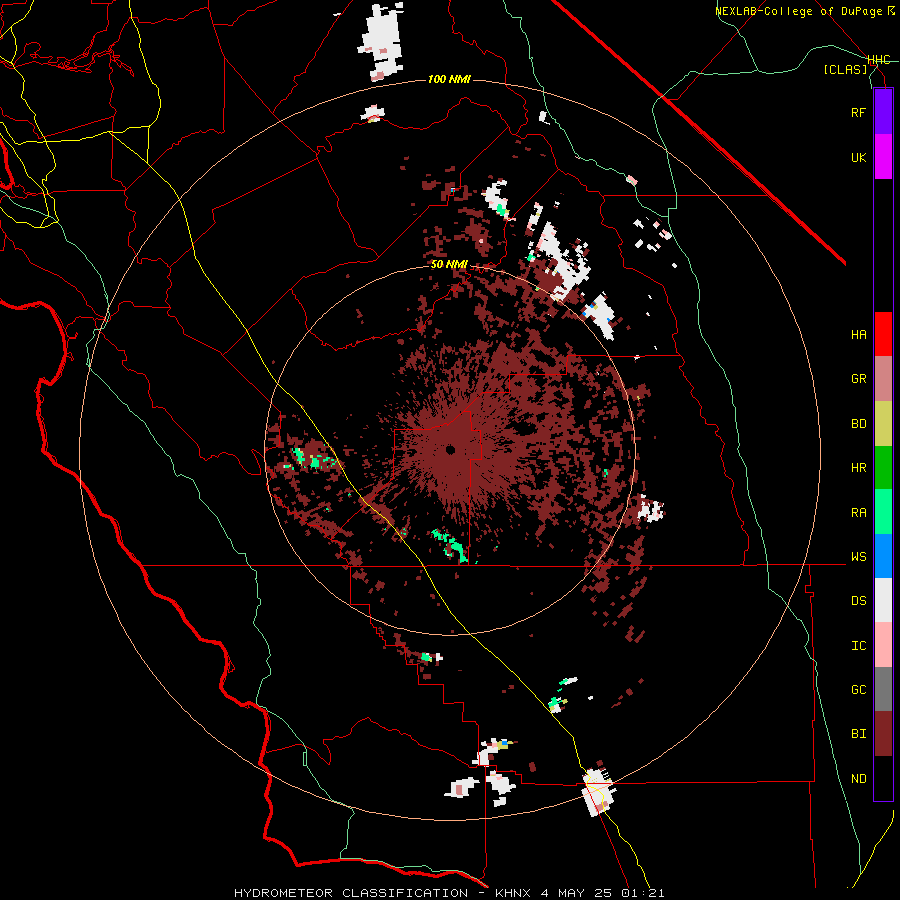Select the GR legend color block
Screen dimensions: 900x900
click(x=883, y=379)
